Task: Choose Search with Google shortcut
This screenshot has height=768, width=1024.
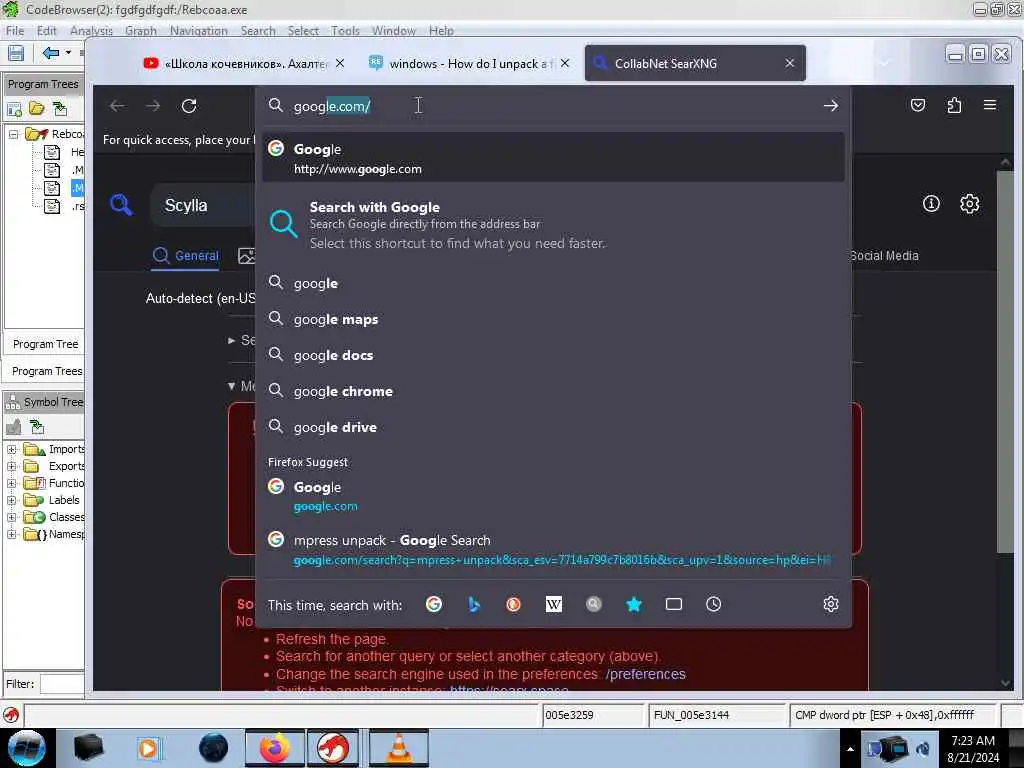Action: [553, 225]
